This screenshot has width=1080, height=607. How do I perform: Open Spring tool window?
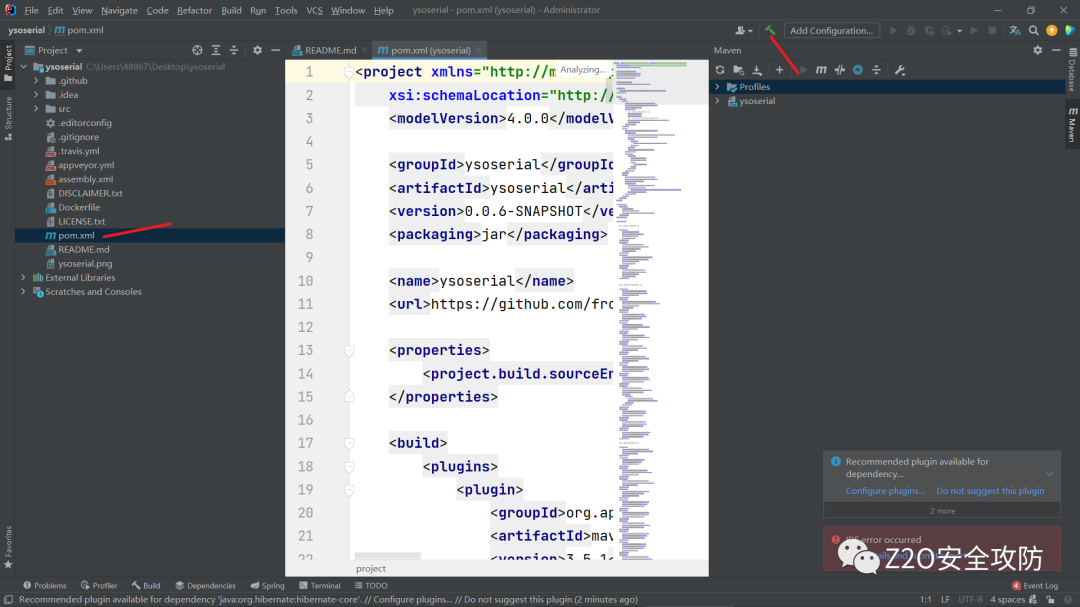pyautogui.click(x=267, y=586)
